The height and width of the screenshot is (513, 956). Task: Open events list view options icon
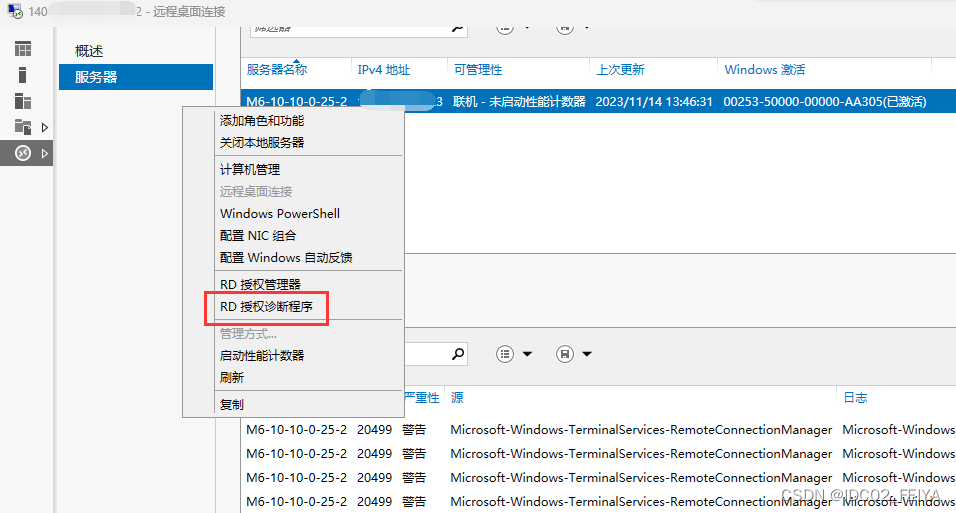point(505,354)
